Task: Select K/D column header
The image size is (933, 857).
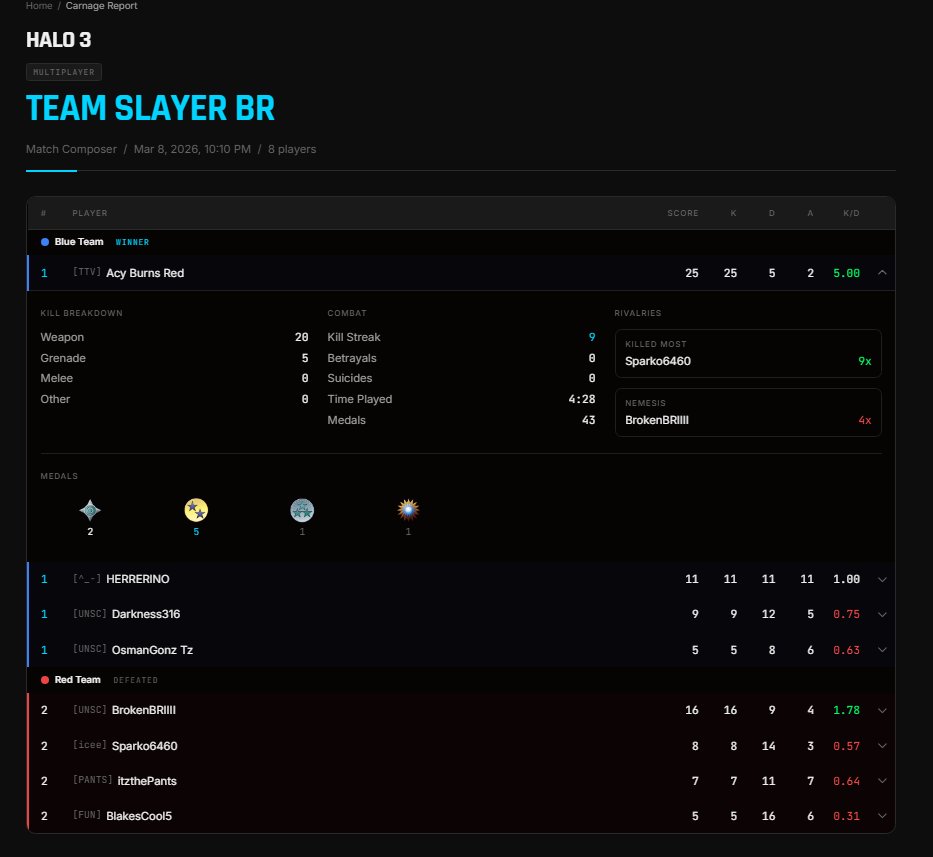Action: tap(851, 213)
